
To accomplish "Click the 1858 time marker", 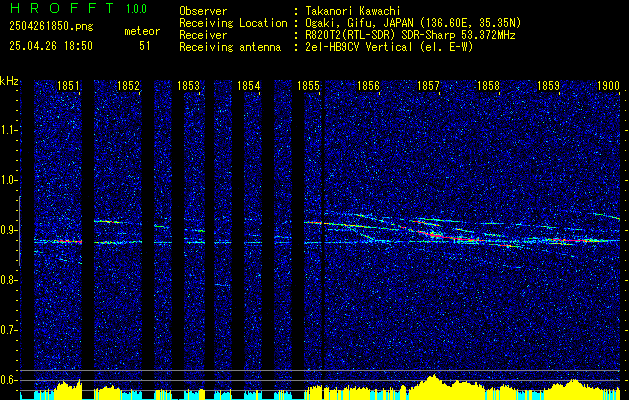I will (x=489, y=86).
